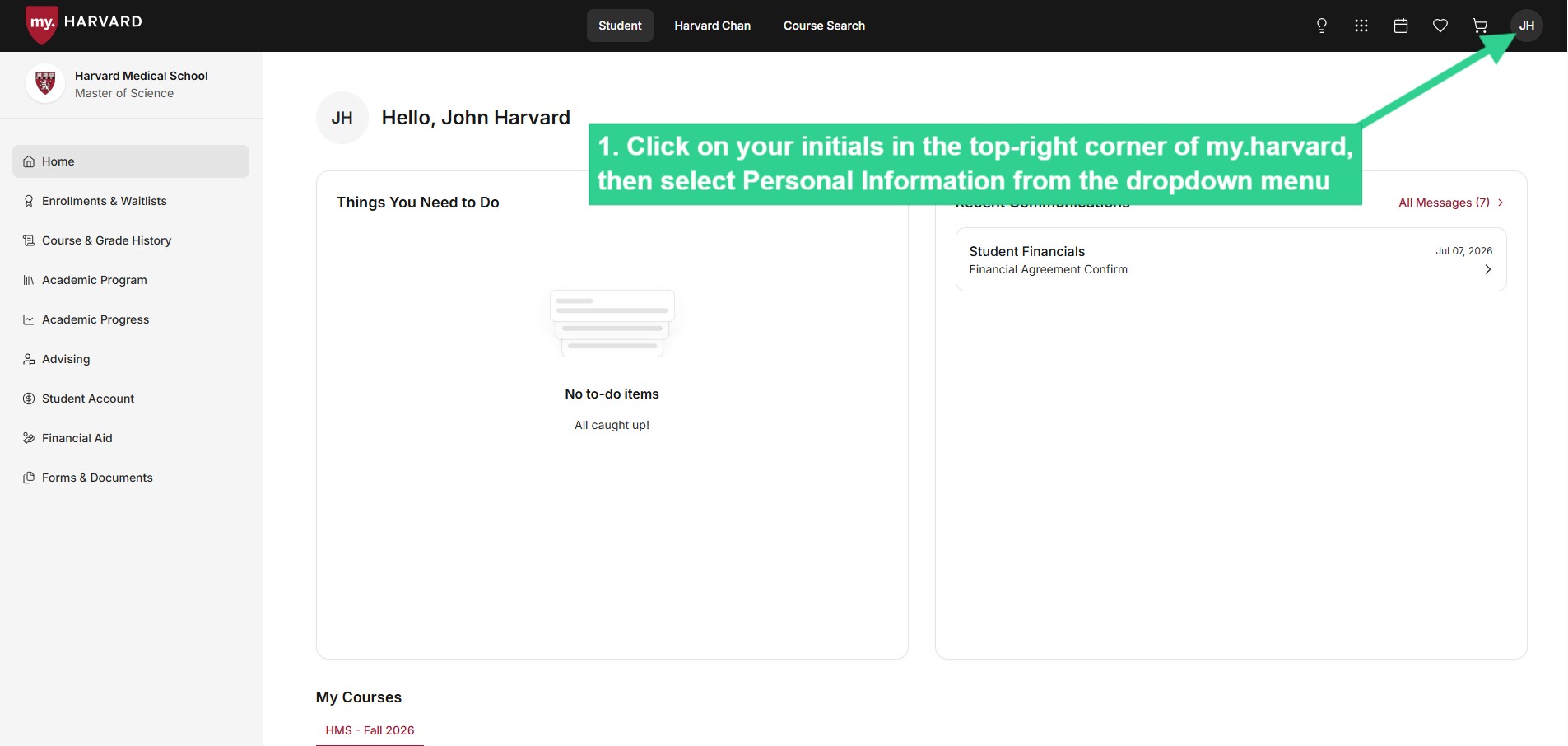Open the shopping cart icon
The image size is (1568, 746).
click(x=1480, y=26)
